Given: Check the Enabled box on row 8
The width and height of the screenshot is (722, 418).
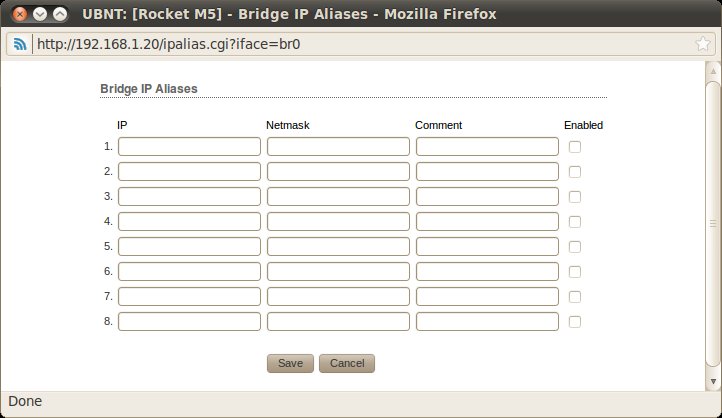Looking at the screenshot, I should point(575,322).
